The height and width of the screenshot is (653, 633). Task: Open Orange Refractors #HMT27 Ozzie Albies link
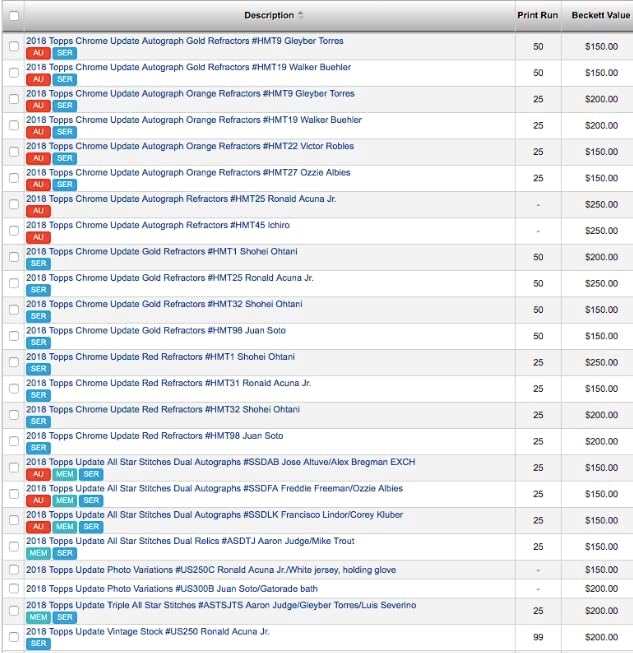[188, 172]
